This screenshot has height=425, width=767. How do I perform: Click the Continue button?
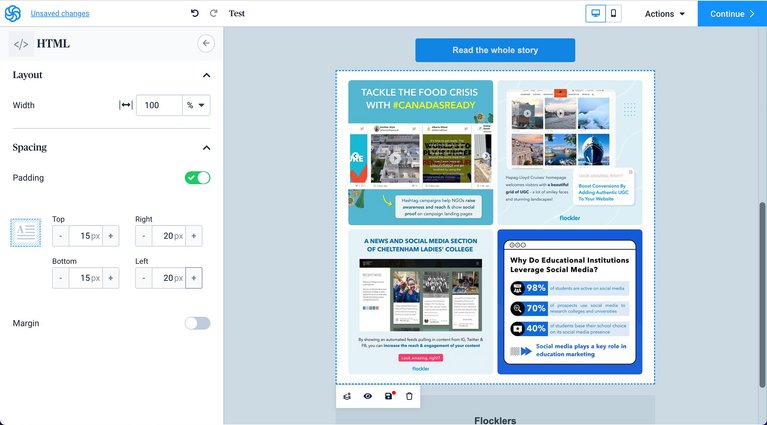[732, 14]
